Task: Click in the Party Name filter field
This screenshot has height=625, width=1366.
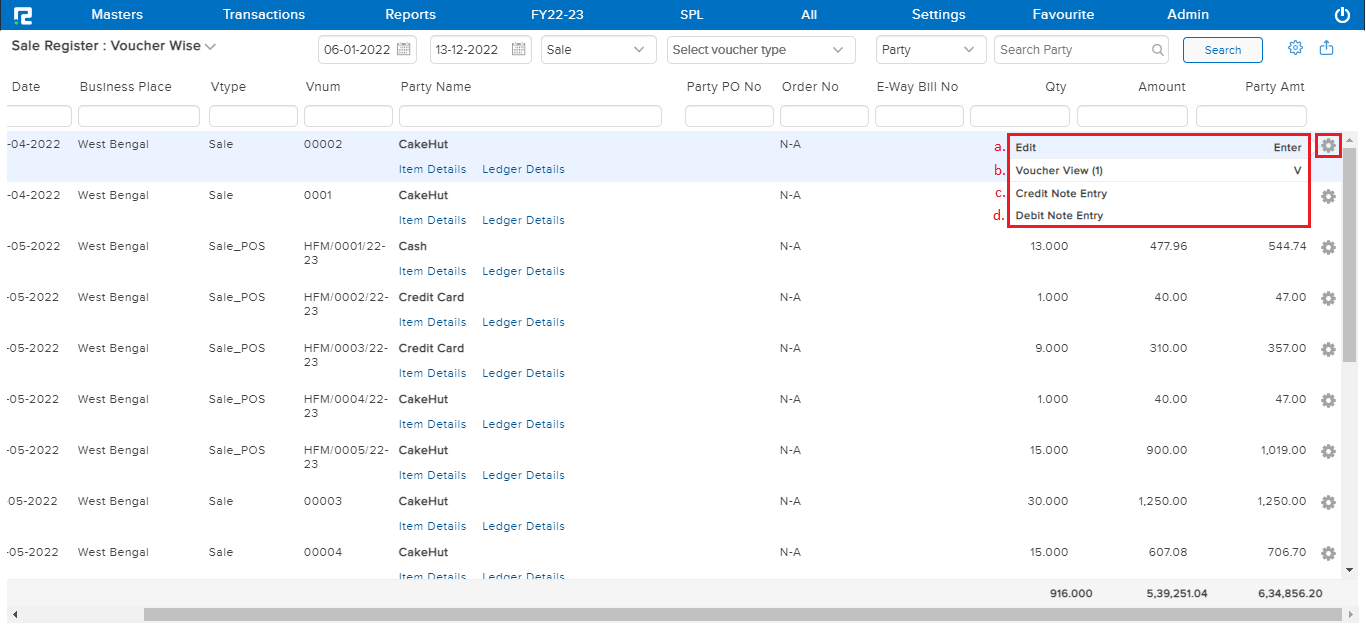Action: tap(530, 115)
